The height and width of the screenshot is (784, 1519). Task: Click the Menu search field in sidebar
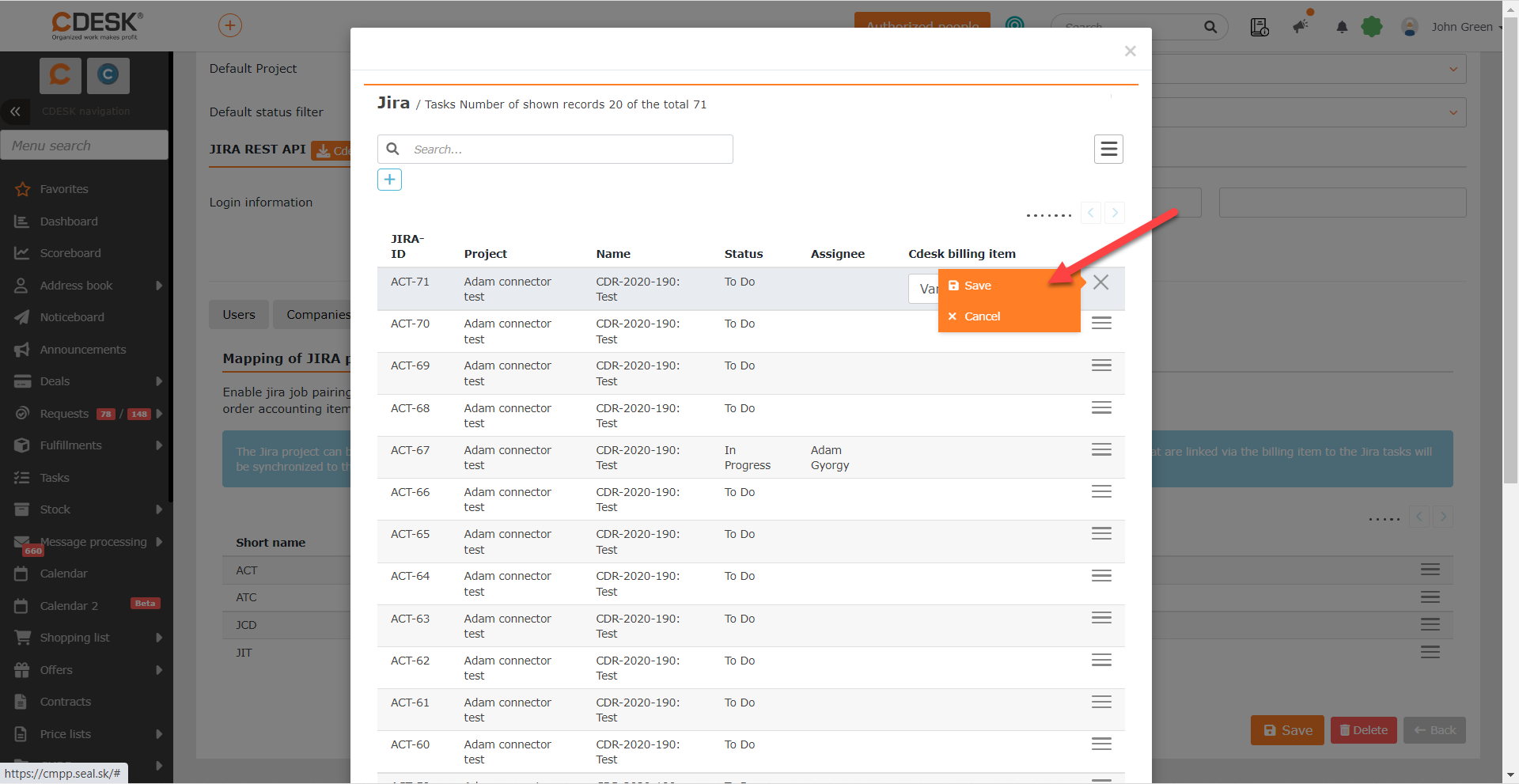point(84,146)
